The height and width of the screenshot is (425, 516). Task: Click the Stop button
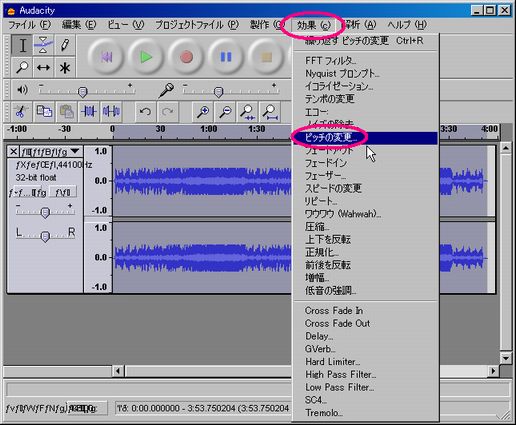coord(266,57)
